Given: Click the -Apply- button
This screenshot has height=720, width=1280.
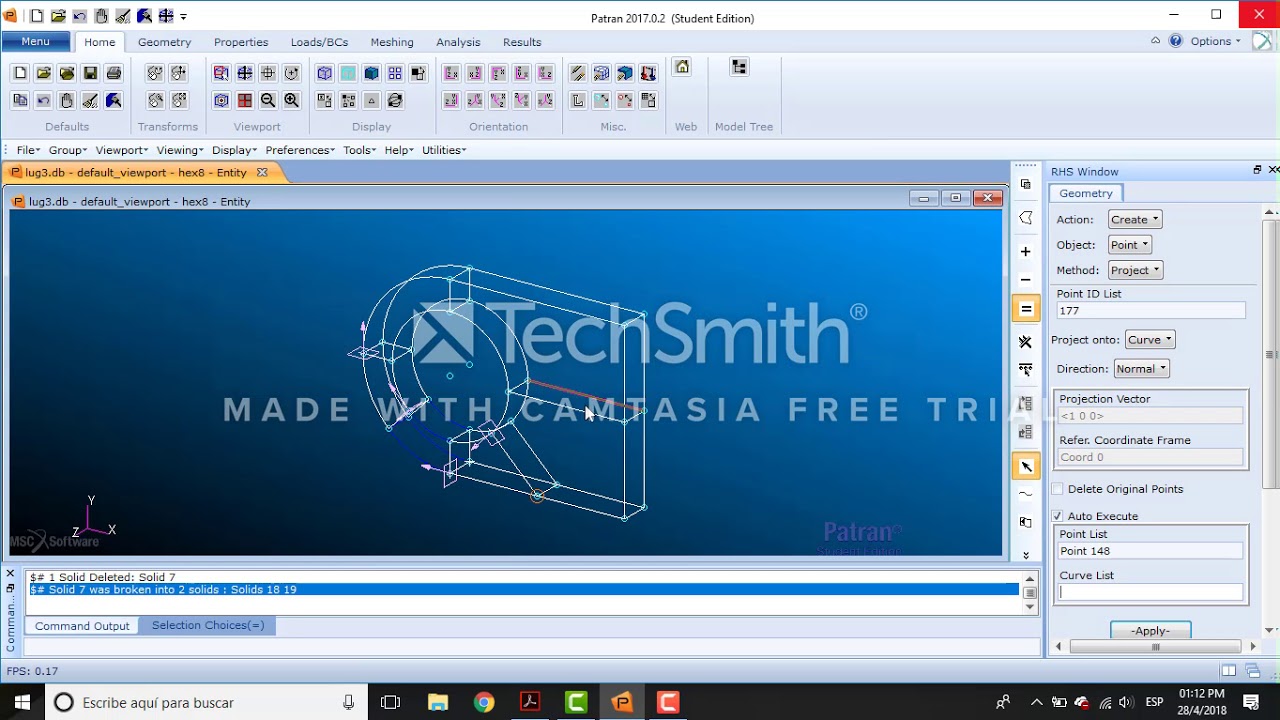Looking at the screenshot, I should coord(1150,630).
